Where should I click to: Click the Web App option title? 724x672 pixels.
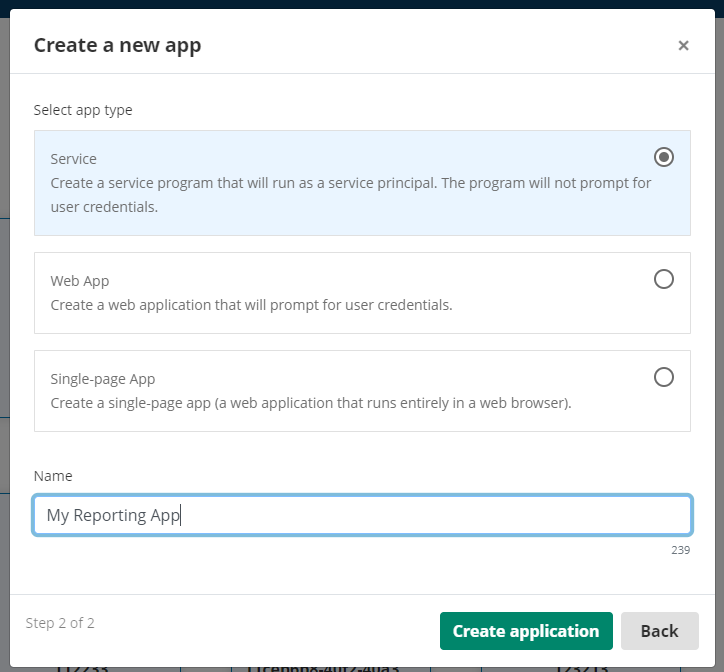click(x=79, y=281)
